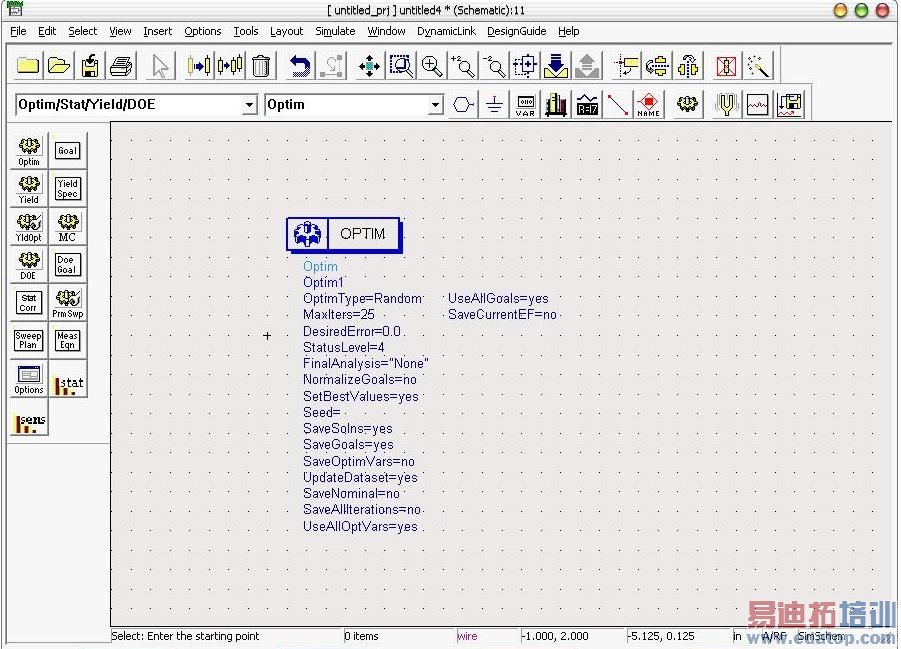
Task: Open new data display window icon
Action: click(757, 105)
